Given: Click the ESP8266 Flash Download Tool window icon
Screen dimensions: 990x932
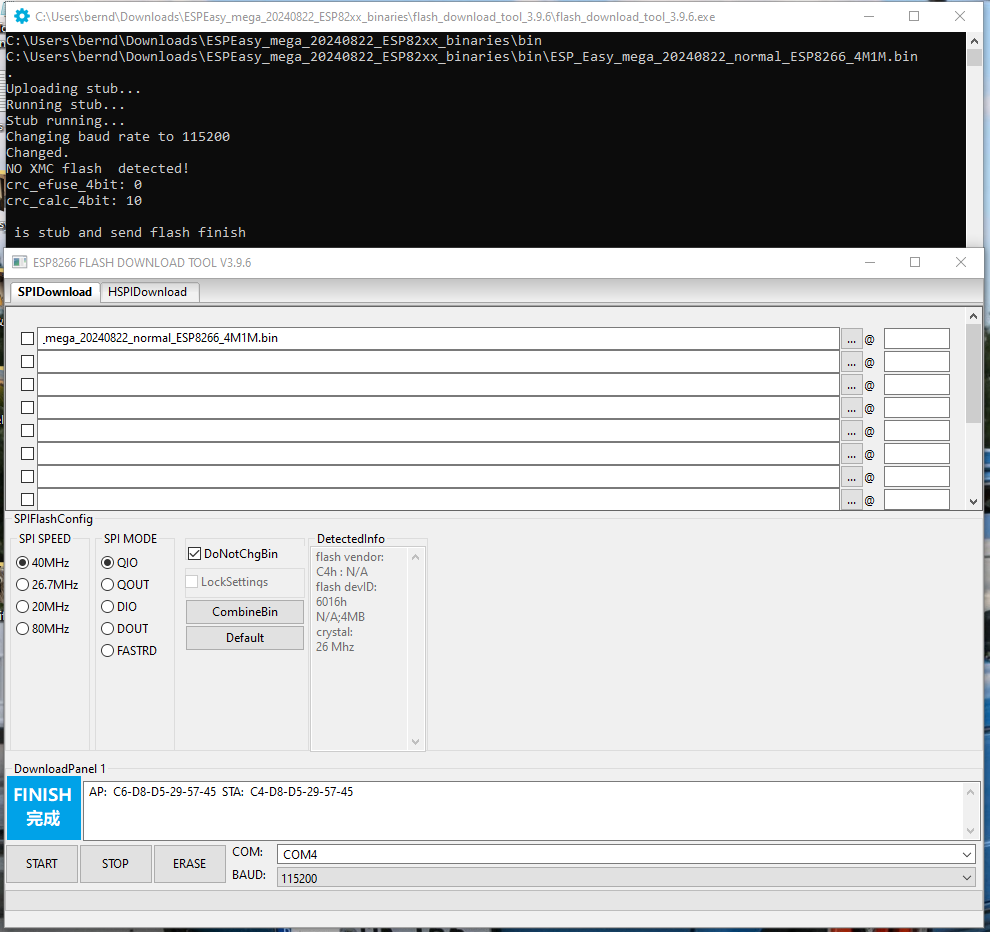Looking at the screenshot, I should [20, 262].
